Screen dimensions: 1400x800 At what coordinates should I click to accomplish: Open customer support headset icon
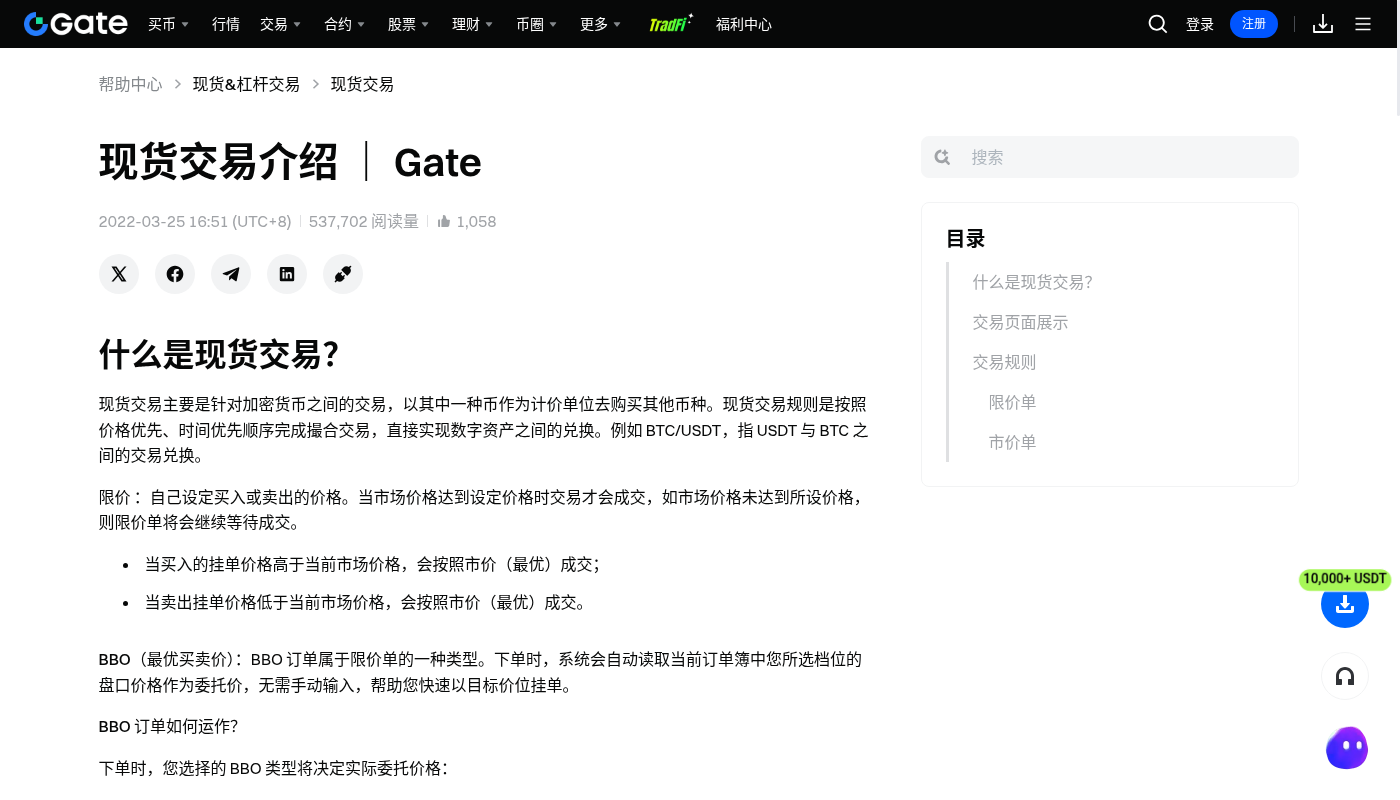click(x=1345, y=677)
